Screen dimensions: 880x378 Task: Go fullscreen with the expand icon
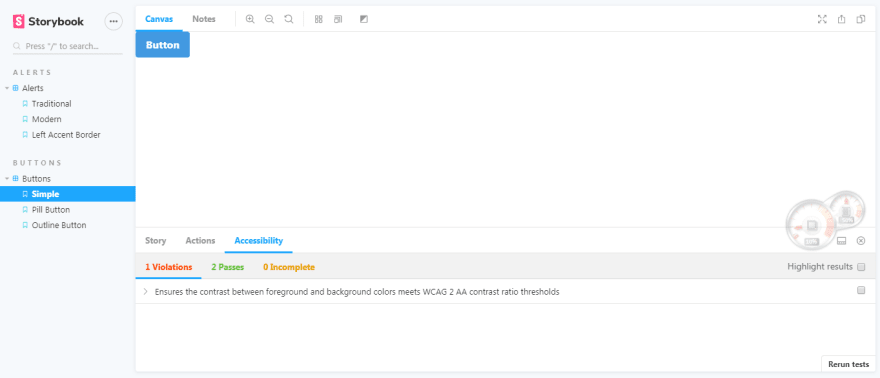(x=822, y=19)
